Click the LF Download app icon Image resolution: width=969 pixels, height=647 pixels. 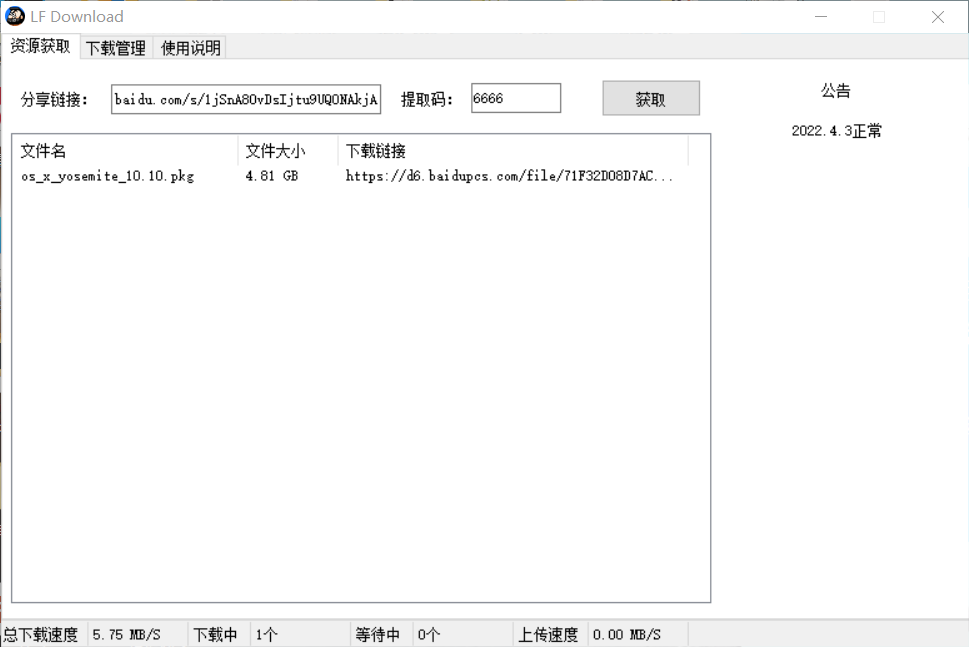pos(14,15)
